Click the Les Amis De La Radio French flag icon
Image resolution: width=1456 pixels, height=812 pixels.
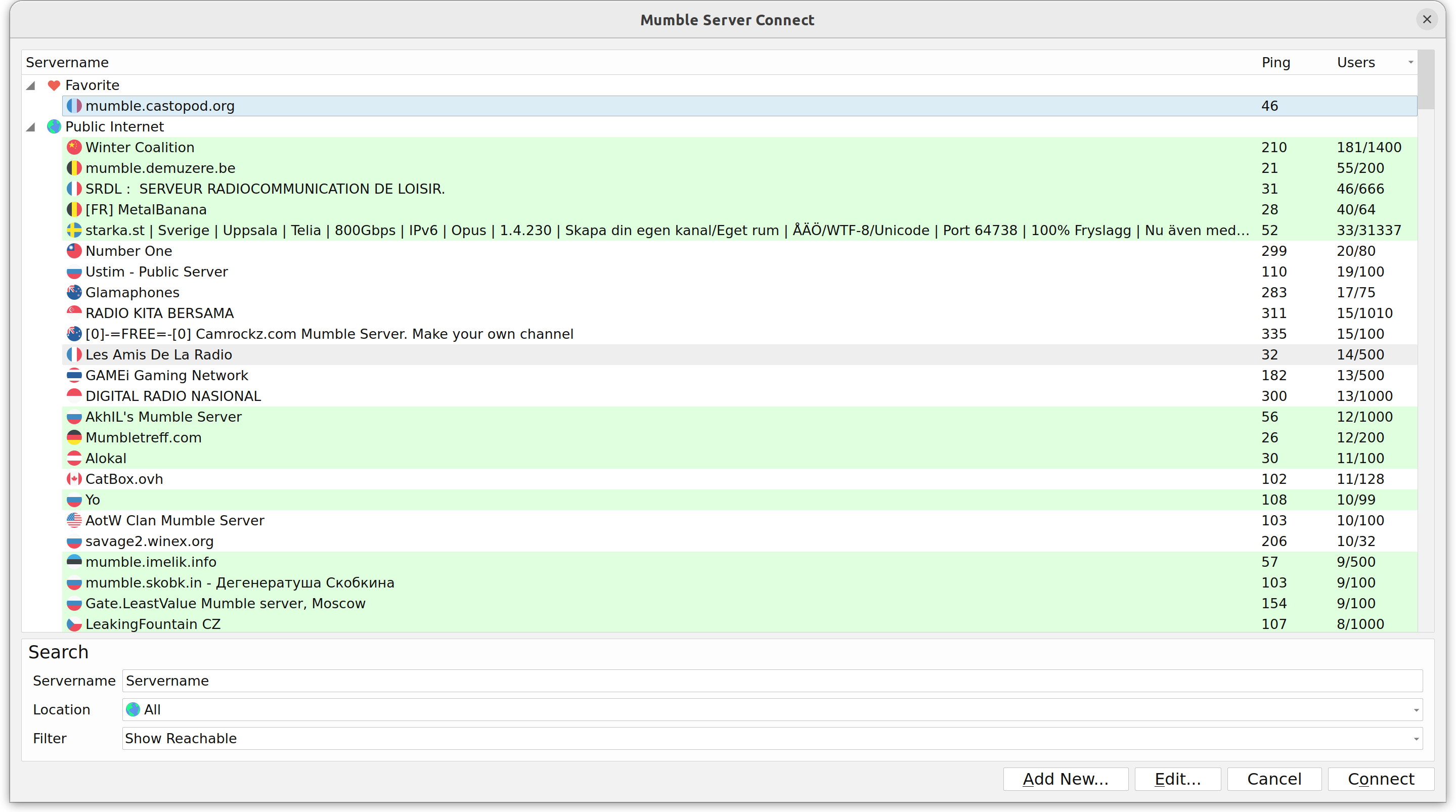click(75, 354)
